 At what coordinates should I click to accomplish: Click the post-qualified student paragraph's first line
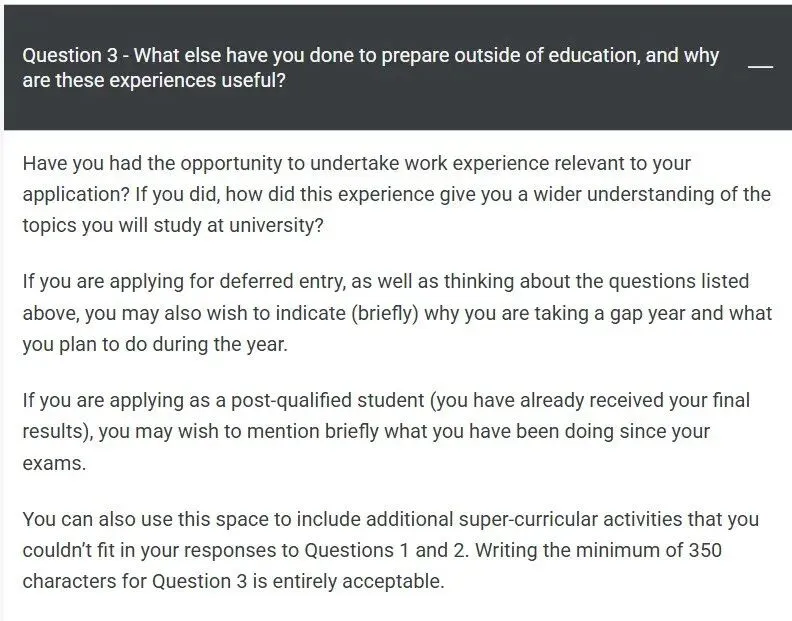click(385, 401)
